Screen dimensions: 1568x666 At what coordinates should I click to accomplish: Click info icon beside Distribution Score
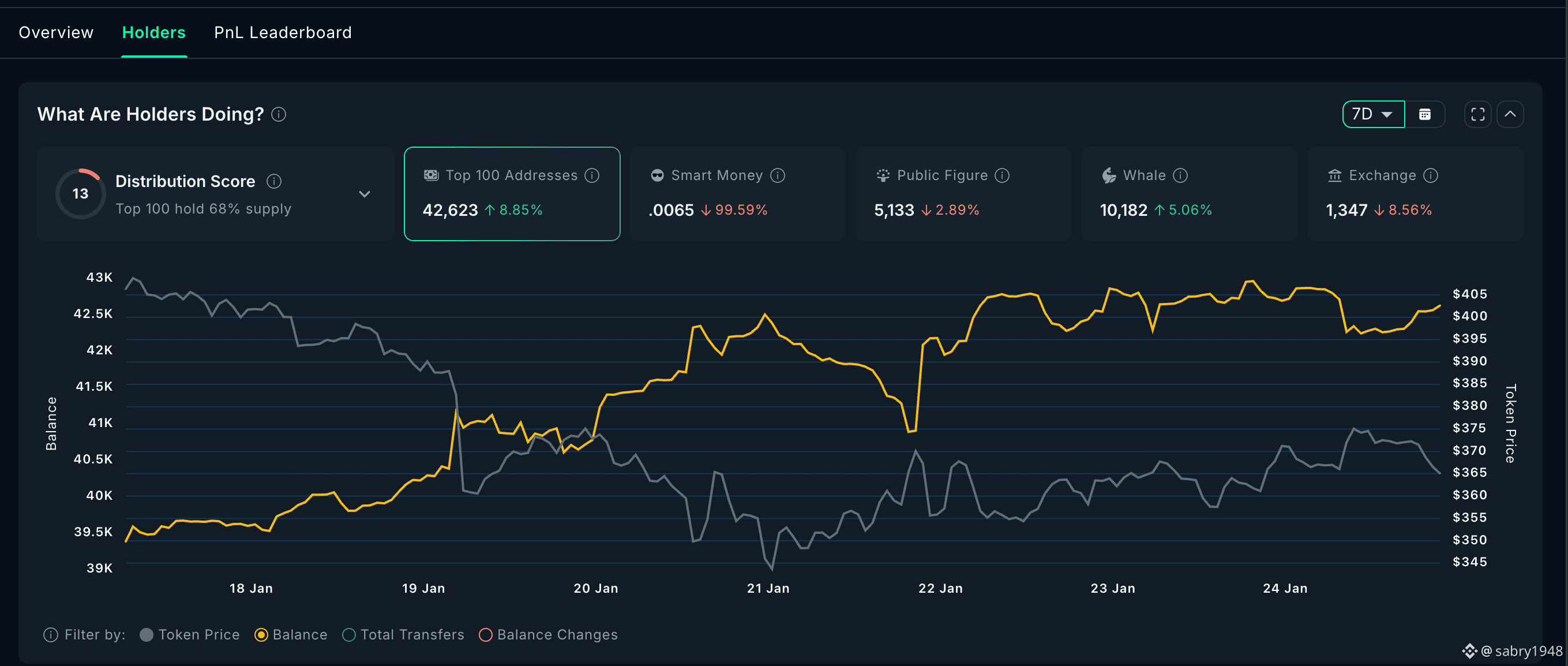274,181
